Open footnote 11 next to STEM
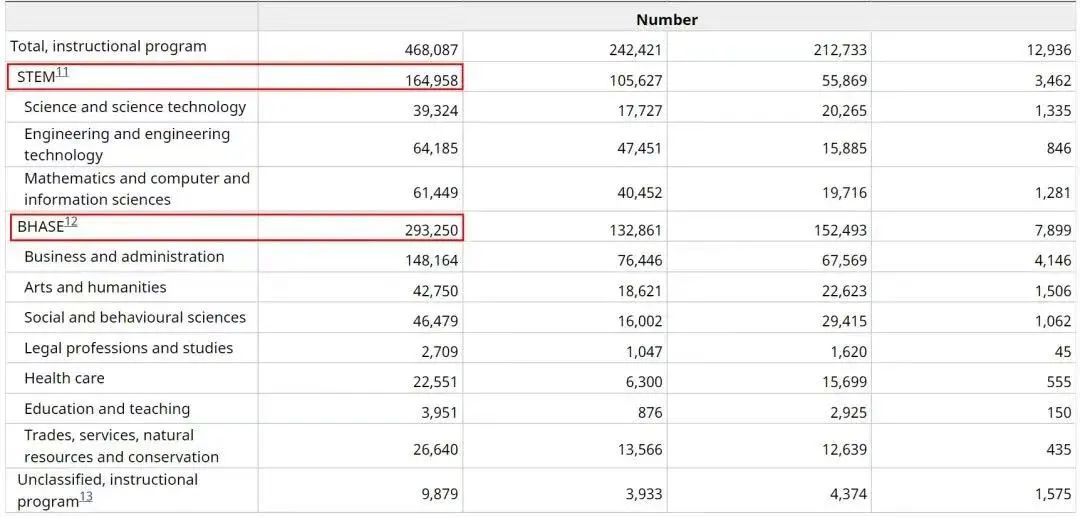Image resolution: width=1080 pixels, height=518 pixels. coord(63,72)
